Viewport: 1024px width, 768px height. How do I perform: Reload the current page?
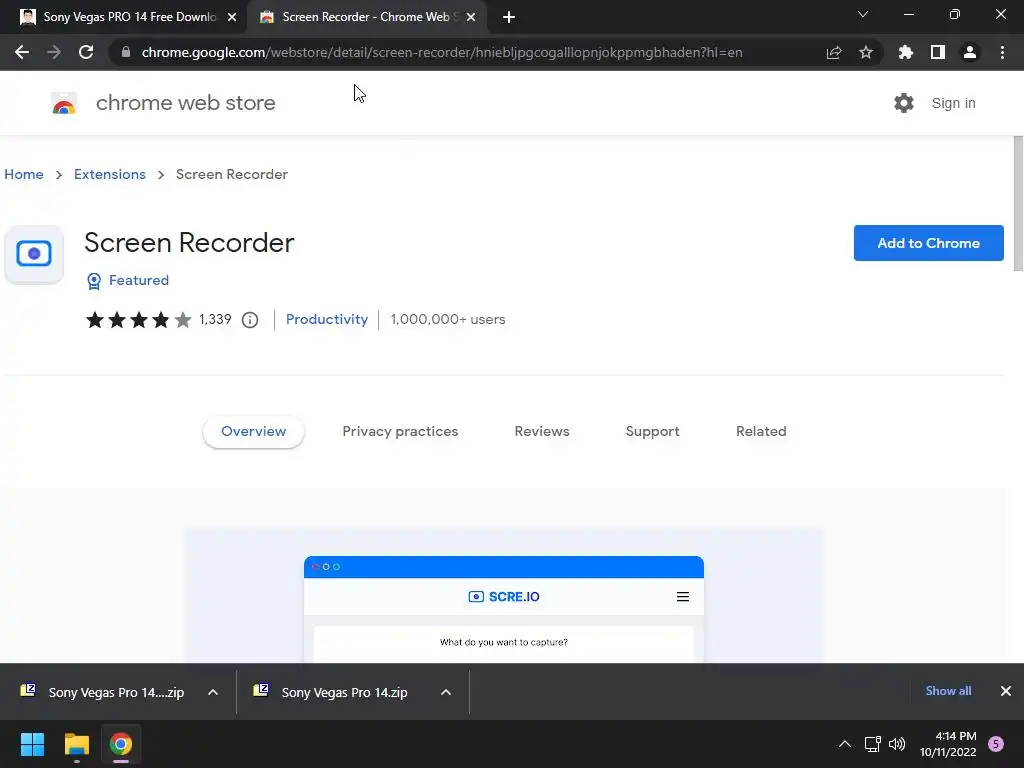[86, 52]
